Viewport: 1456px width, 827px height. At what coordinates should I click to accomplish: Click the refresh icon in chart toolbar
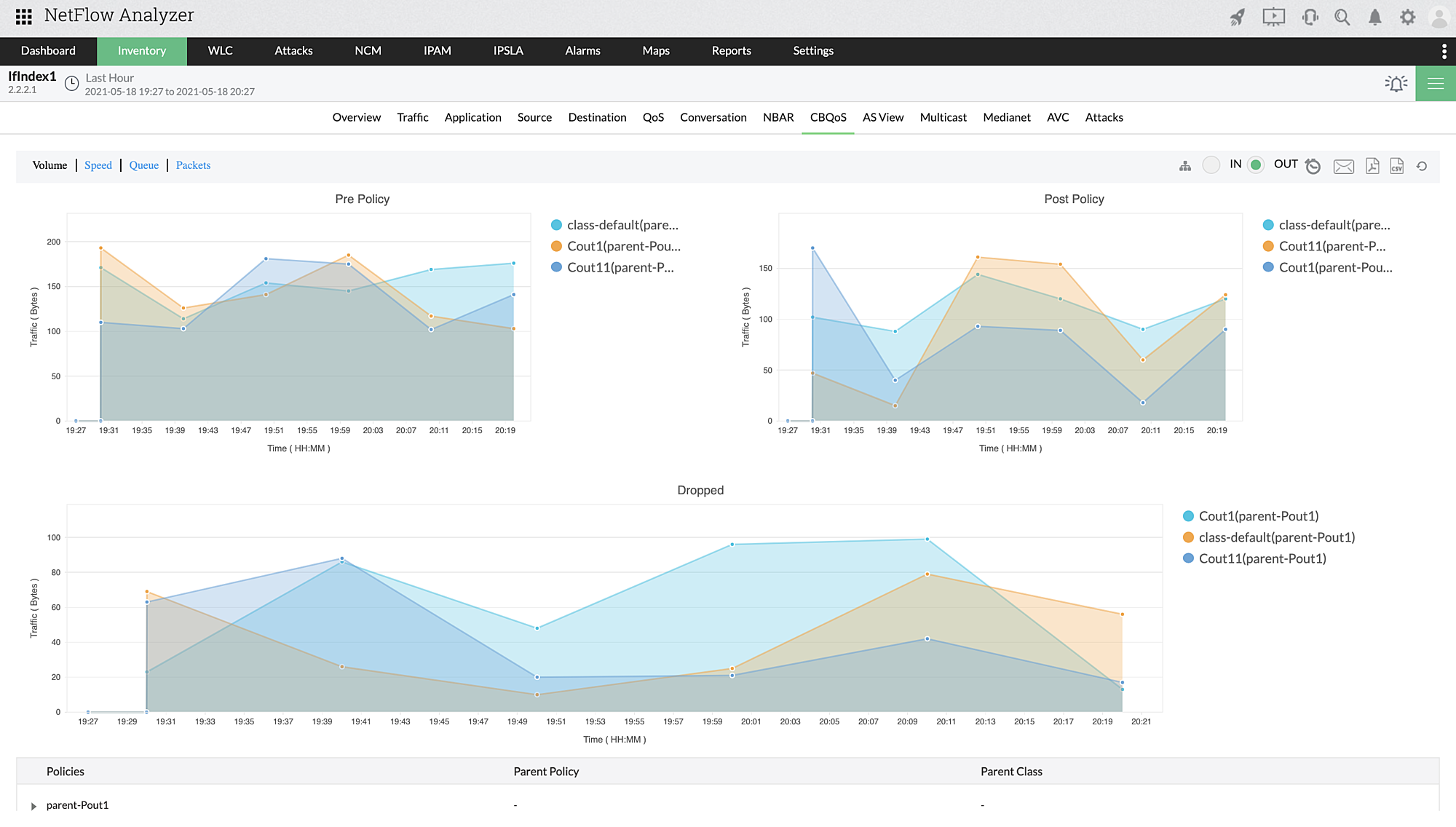[1422, 166]
